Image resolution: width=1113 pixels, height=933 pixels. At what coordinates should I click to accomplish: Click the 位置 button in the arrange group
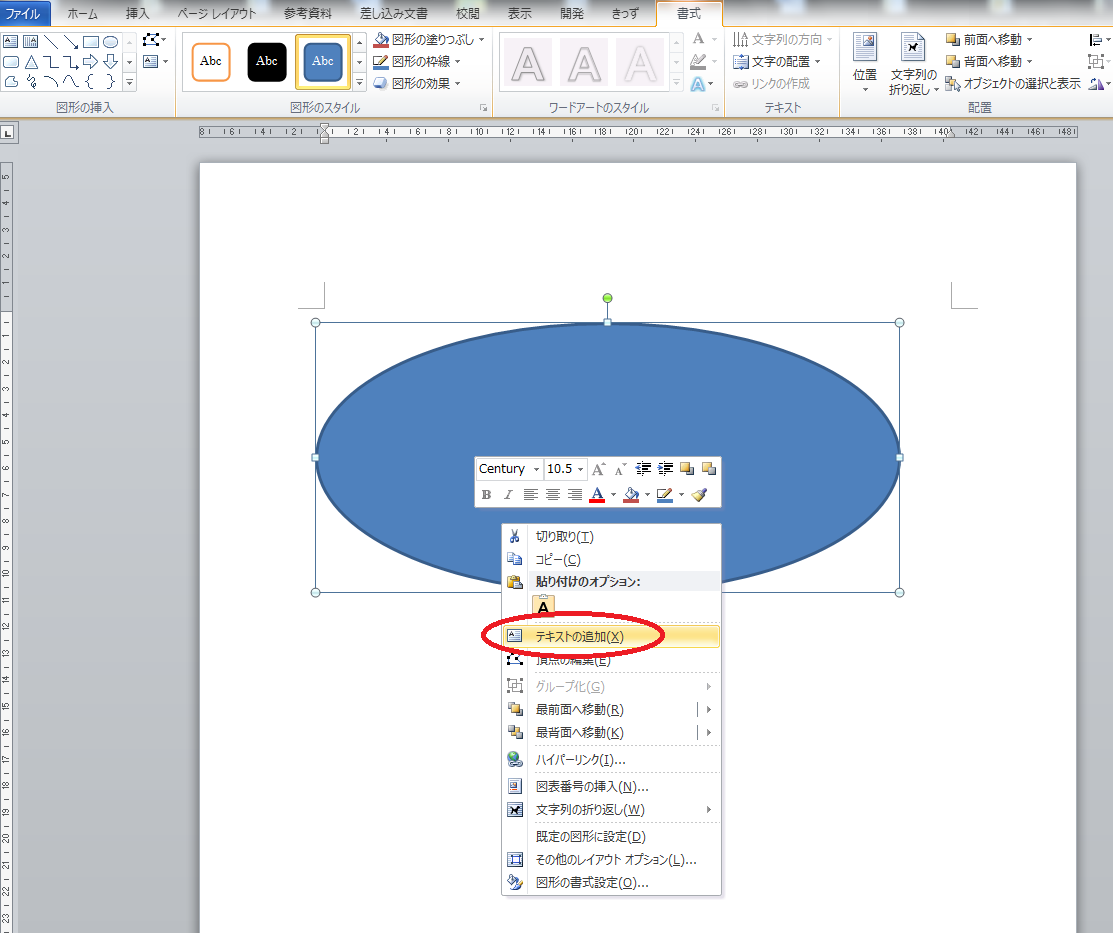pyautogui.click(x=865, y=63)
